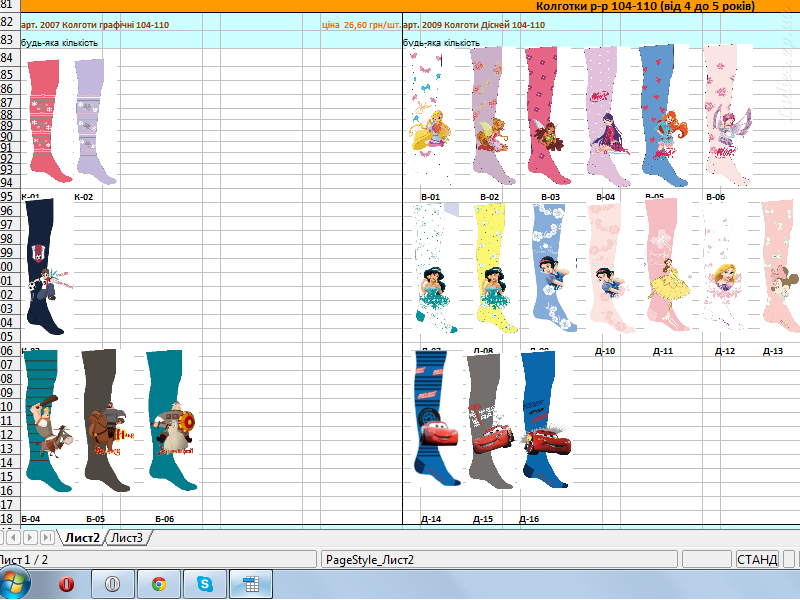
Task: Open Skype from the taskbar
Action: coord(205,584)
